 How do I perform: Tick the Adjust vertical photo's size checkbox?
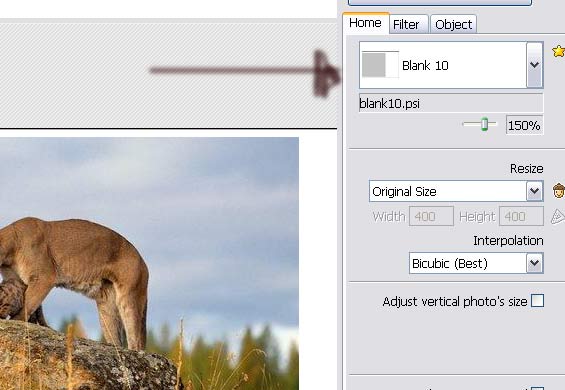(537, 301)
